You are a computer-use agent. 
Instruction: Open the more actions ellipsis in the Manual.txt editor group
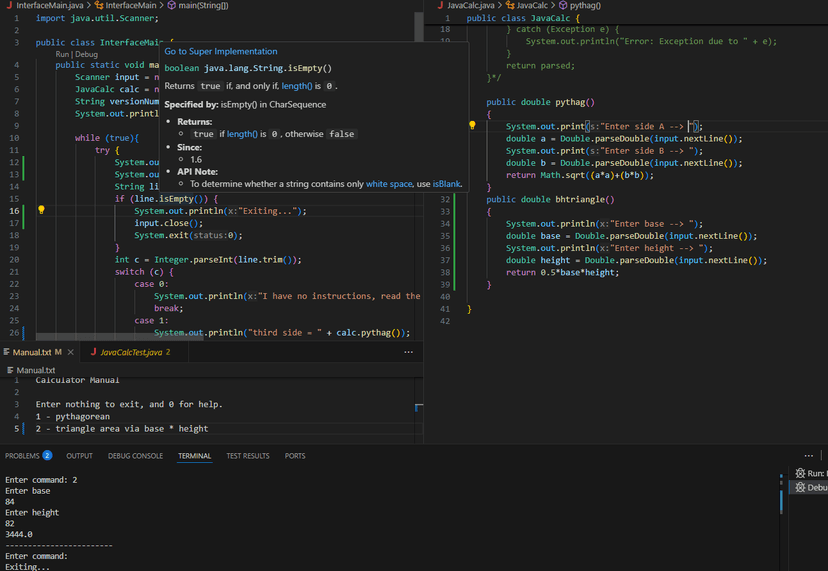pos(408,352)
